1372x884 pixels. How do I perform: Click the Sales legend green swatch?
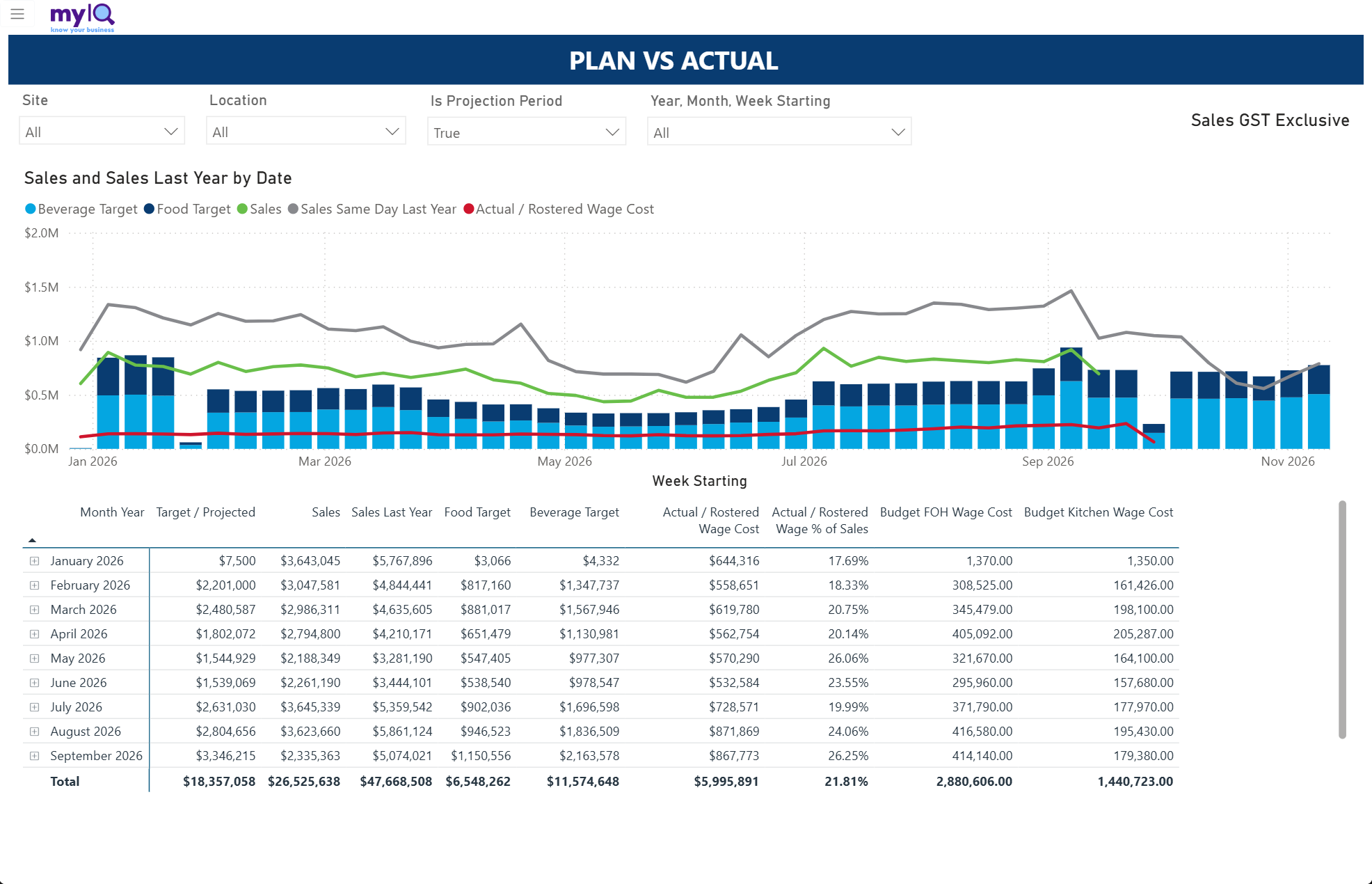coord(242,209)
